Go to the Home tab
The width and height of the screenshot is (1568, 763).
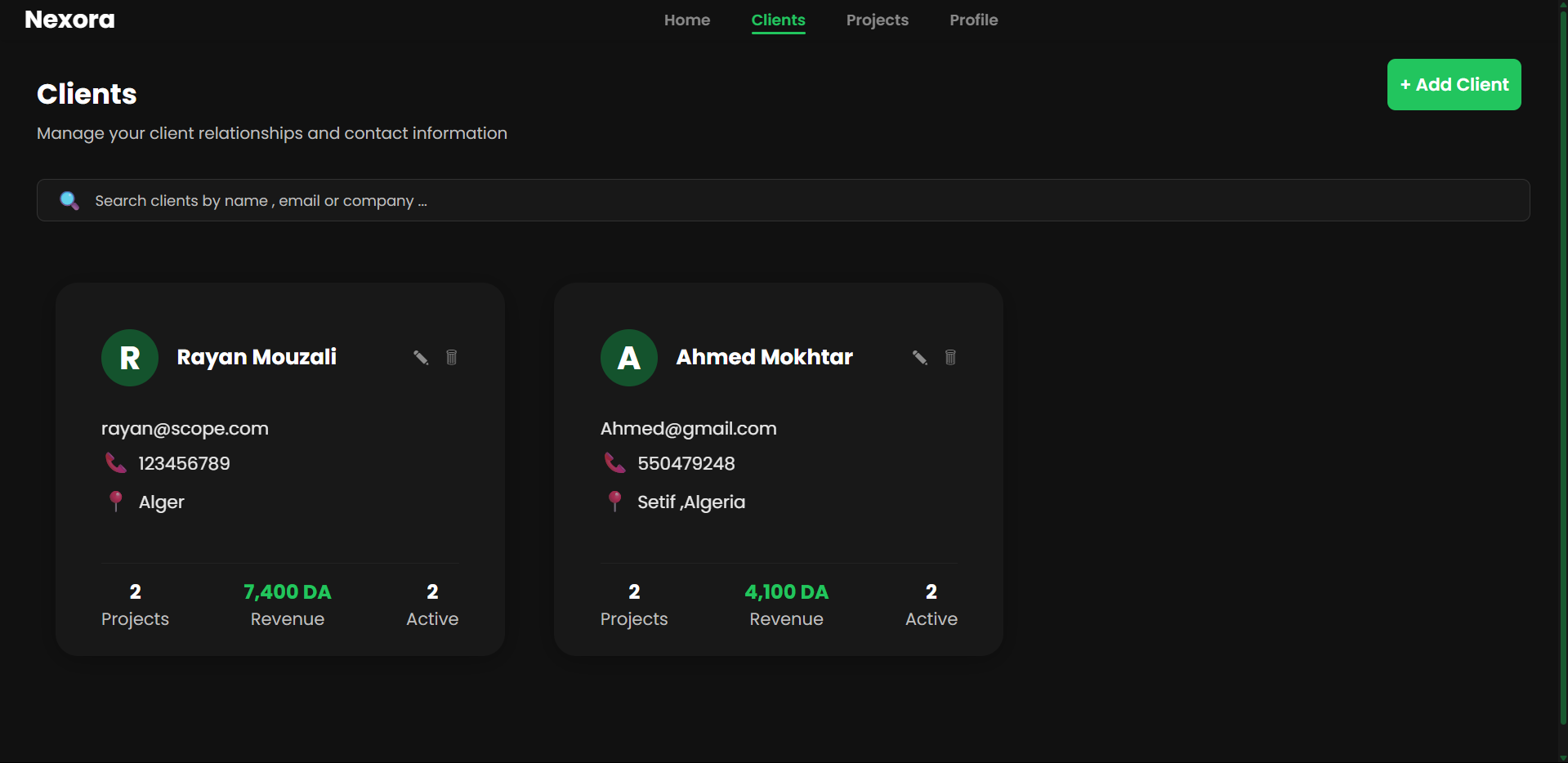686,20
